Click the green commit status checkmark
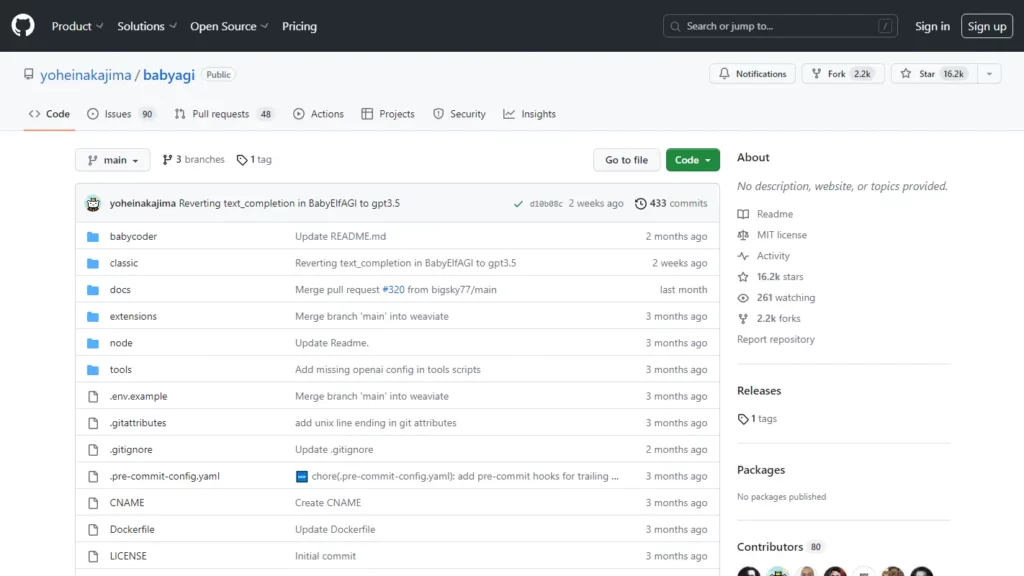Viewport: 1024px width, 576px height. coord(518,204)
